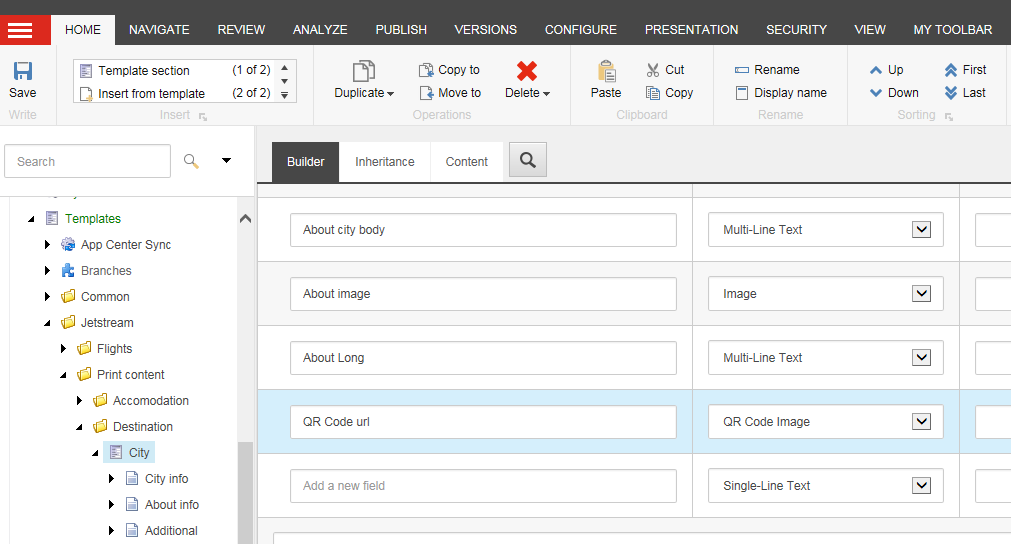Viewport: 1011px width, 544px height.
Task: Open the PUBLISH ribbon tab
Action: [x=401, y=30]
